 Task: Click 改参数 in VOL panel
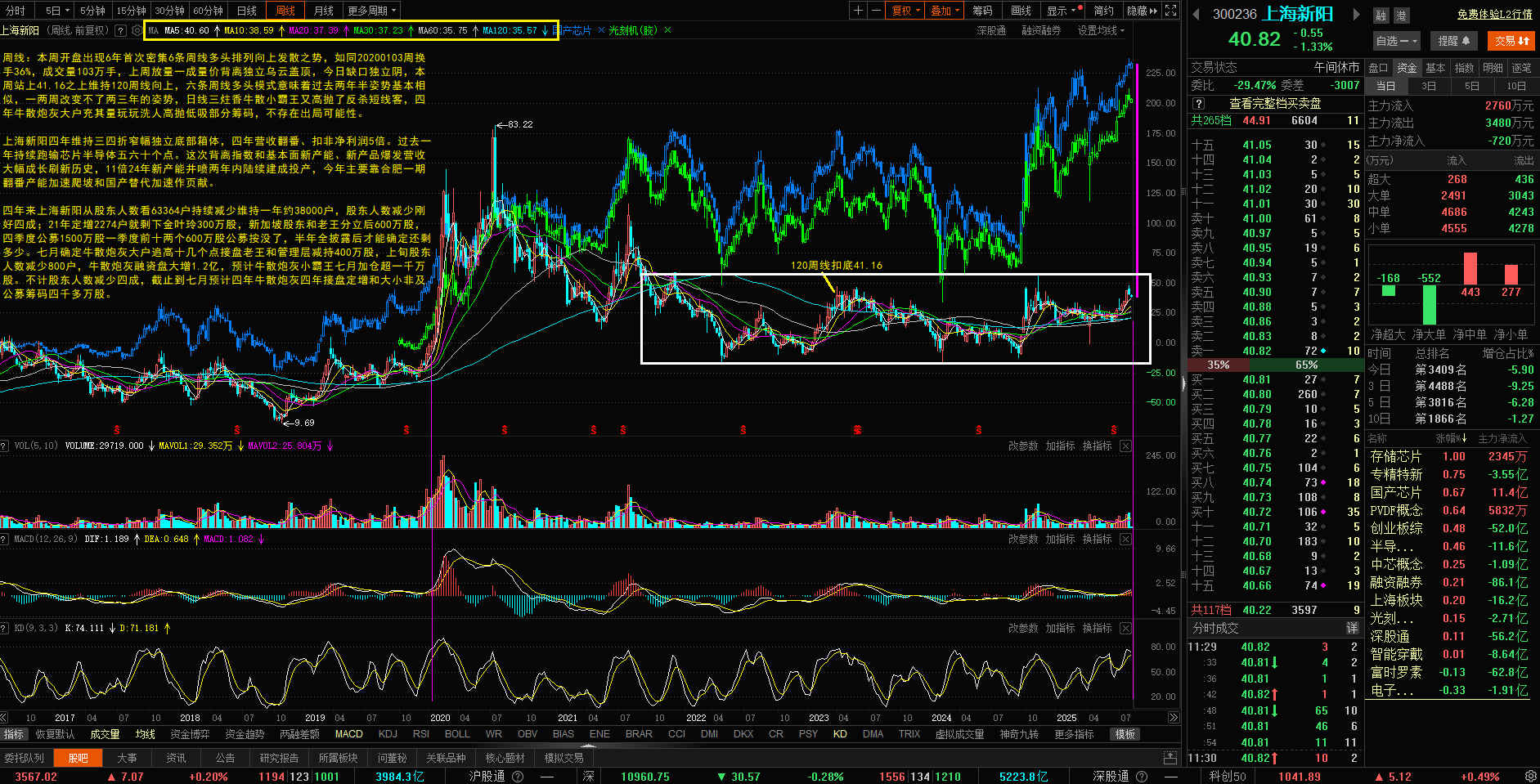click(1023, 446)
